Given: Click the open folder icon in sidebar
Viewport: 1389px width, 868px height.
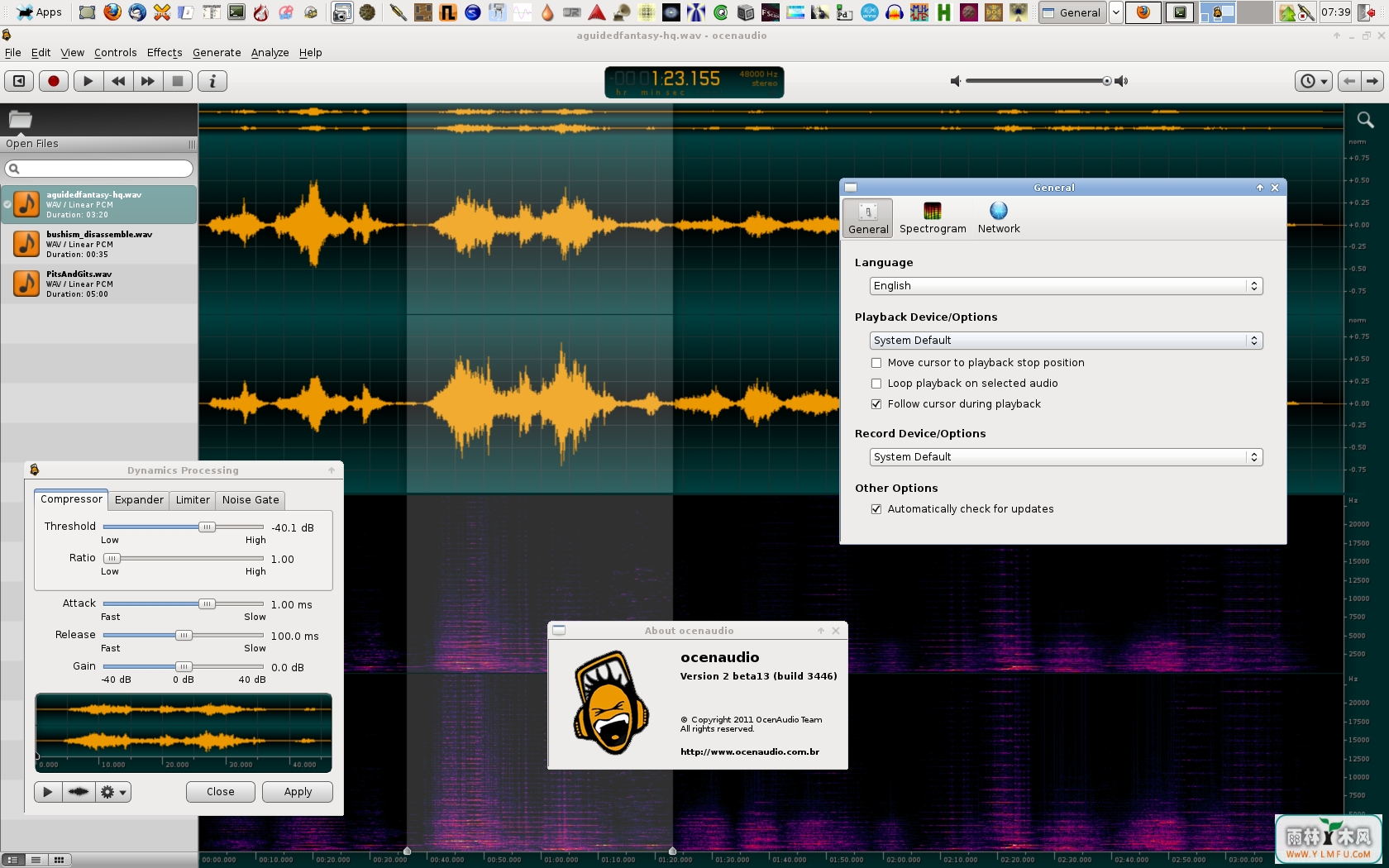Looking at the screenshot, I should pos(20,120).
